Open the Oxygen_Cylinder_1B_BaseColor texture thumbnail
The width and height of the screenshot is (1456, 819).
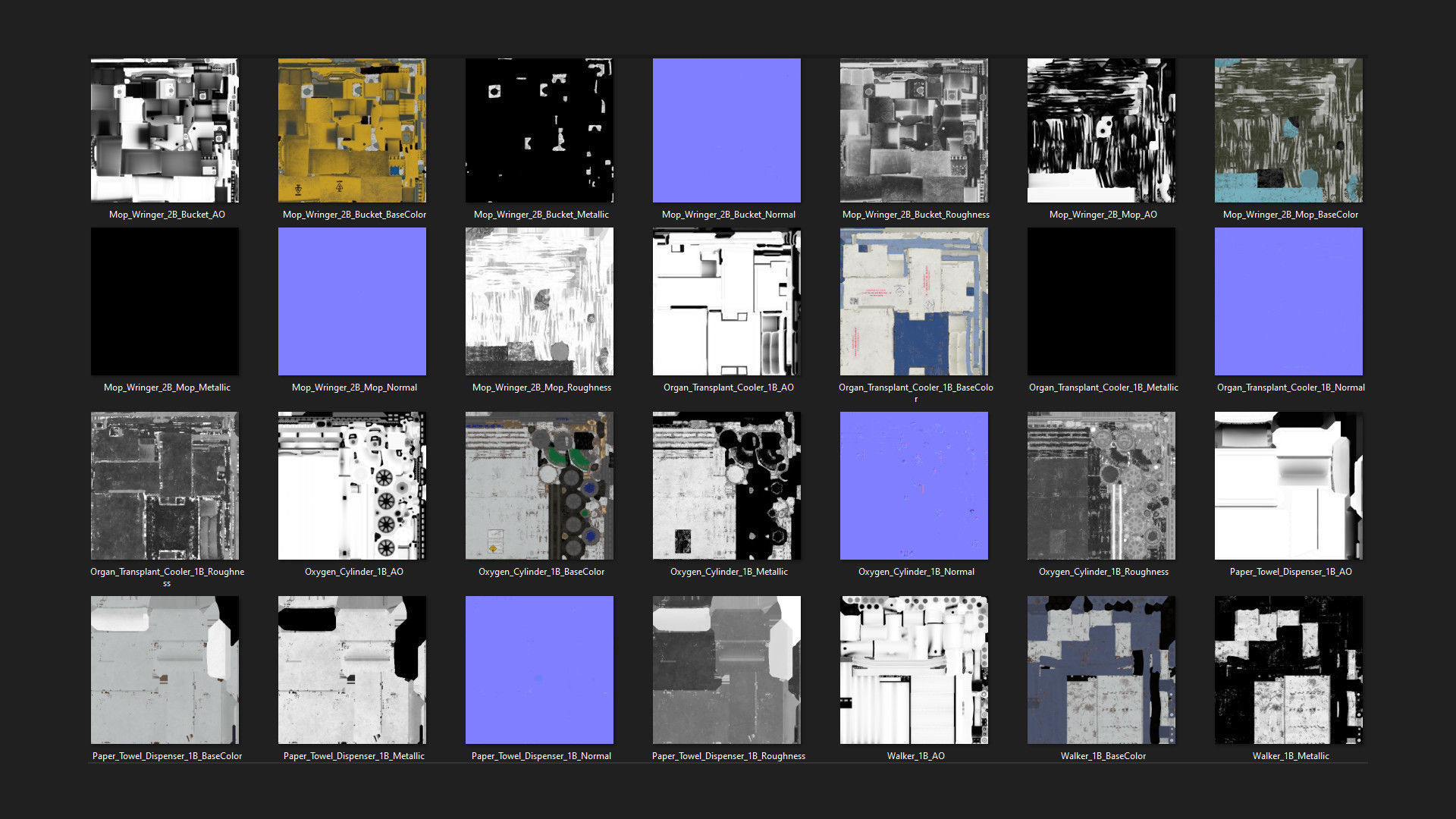coord(539,485)
